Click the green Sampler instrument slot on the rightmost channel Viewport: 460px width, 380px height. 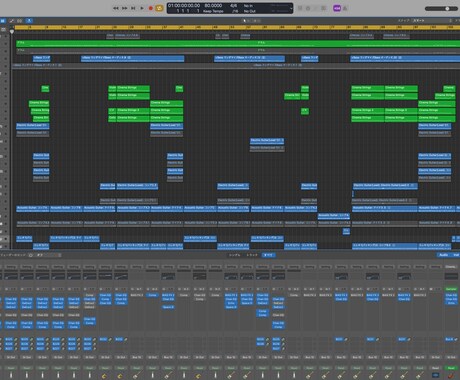pos(451,289)
